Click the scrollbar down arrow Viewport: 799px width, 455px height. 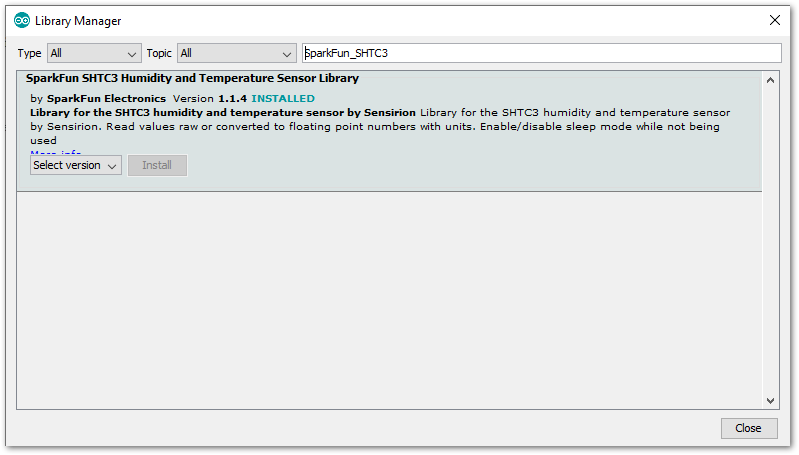(770, 401)
